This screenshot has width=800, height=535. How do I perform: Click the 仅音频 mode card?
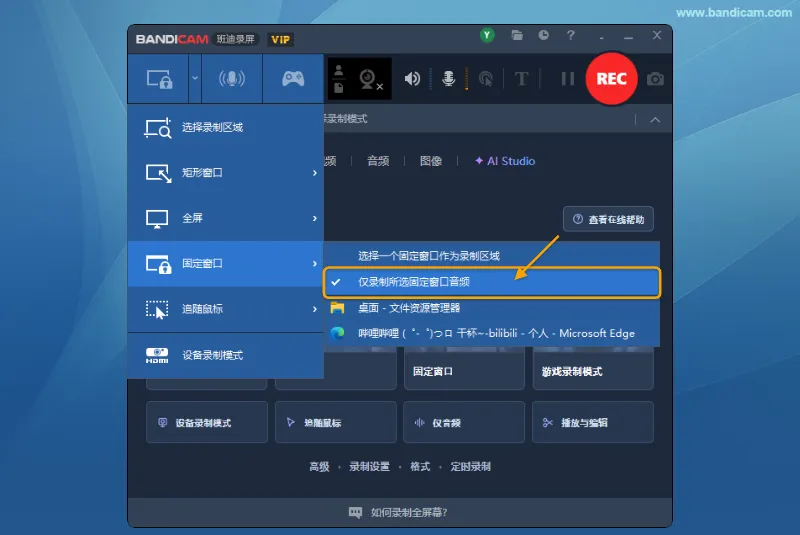pyautogui.click(x=464, y=422)
